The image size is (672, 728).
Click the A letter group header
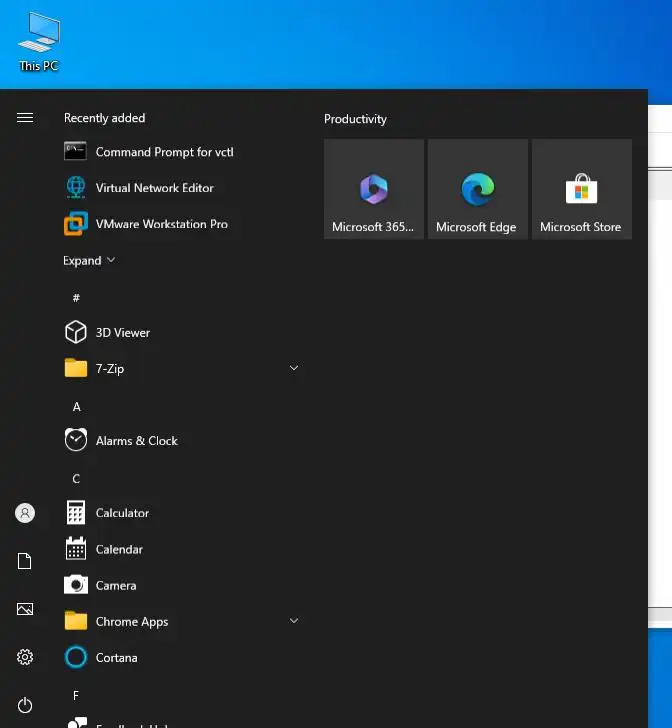[77, 407]
